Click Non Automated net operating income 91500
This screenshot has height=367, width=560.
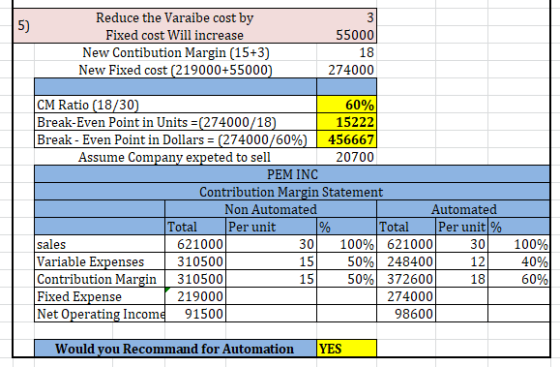(195, 314)
